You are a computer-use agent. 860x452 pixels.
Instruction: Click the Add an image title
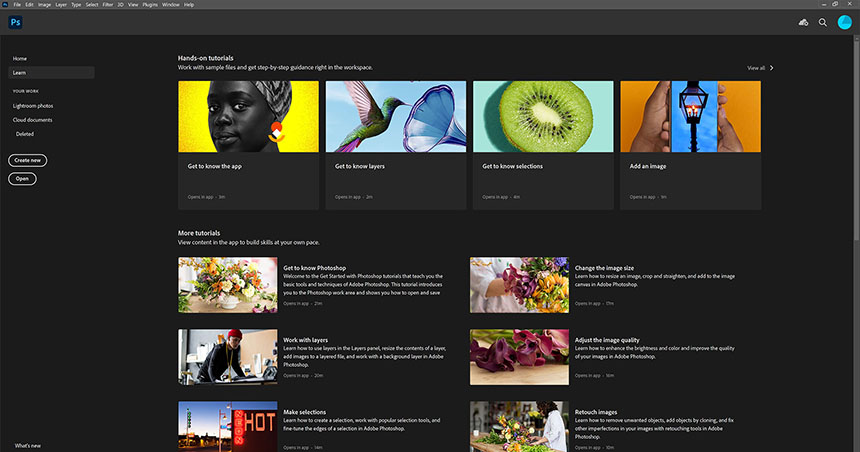[648, 166]
